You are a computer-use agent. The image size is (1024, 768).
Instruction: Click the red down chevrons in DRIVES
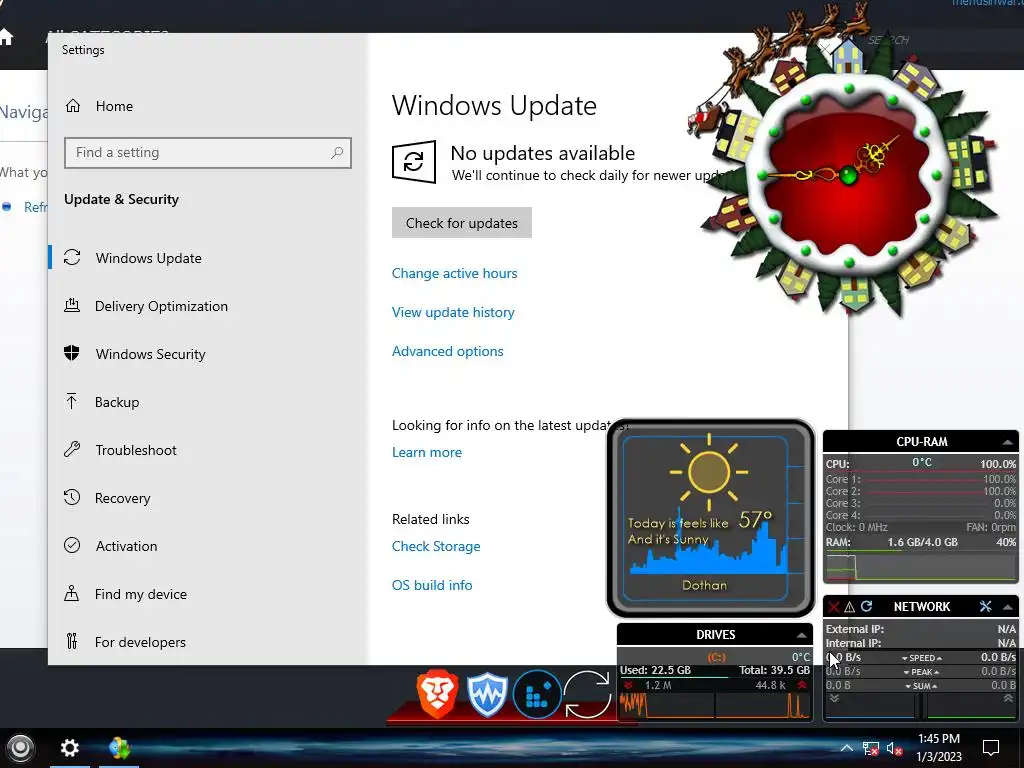(628, 685)
